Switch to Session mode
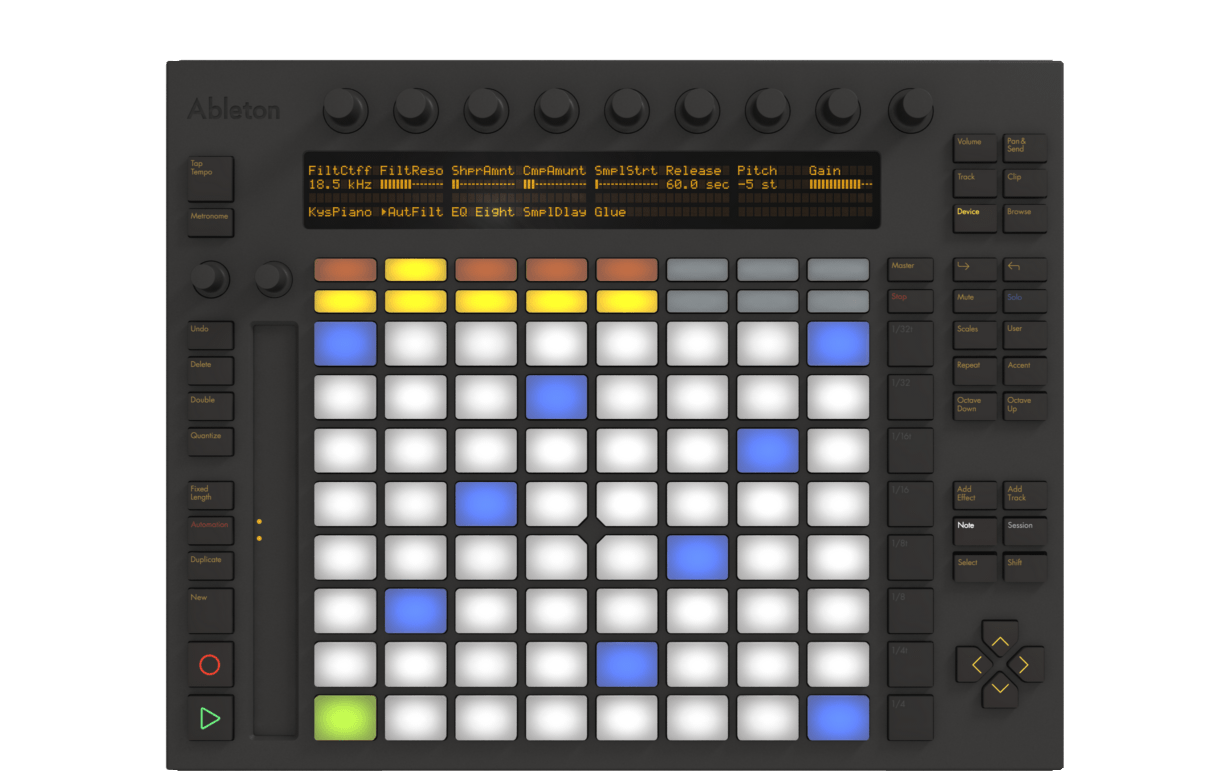This screenshot has height=771, width=1230. click(1024, 530)
